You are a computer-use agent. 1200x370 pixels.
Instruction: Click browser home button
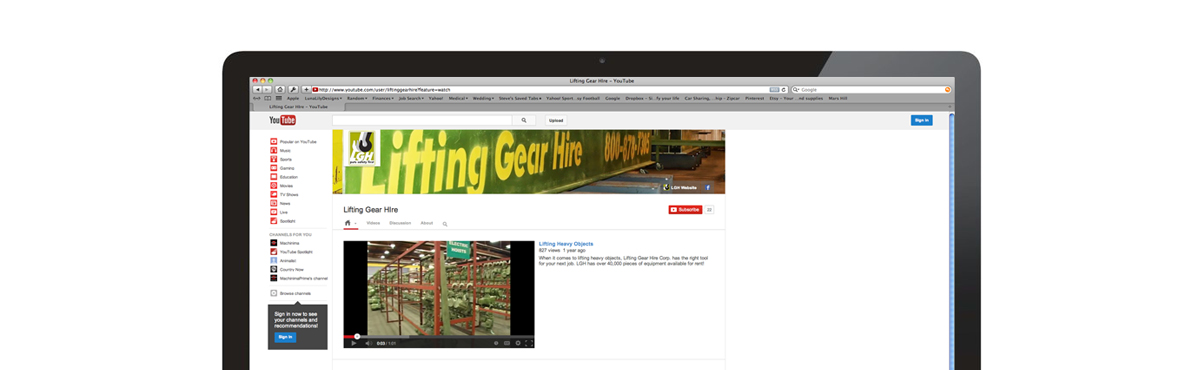pyautogui.click(x=280, y=89)
